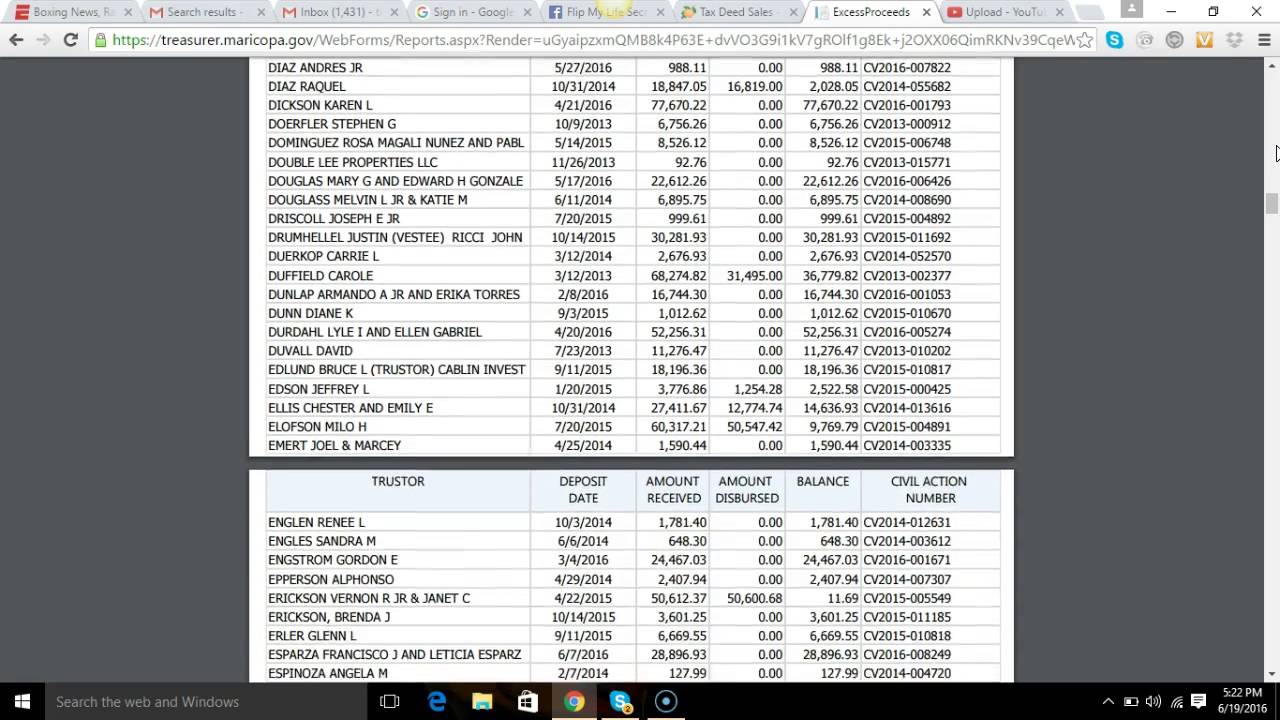The image size is (1280, 720).
Task: Click the 77,670.22 amount received for Dickson
Action: click(x=679, y=105)
